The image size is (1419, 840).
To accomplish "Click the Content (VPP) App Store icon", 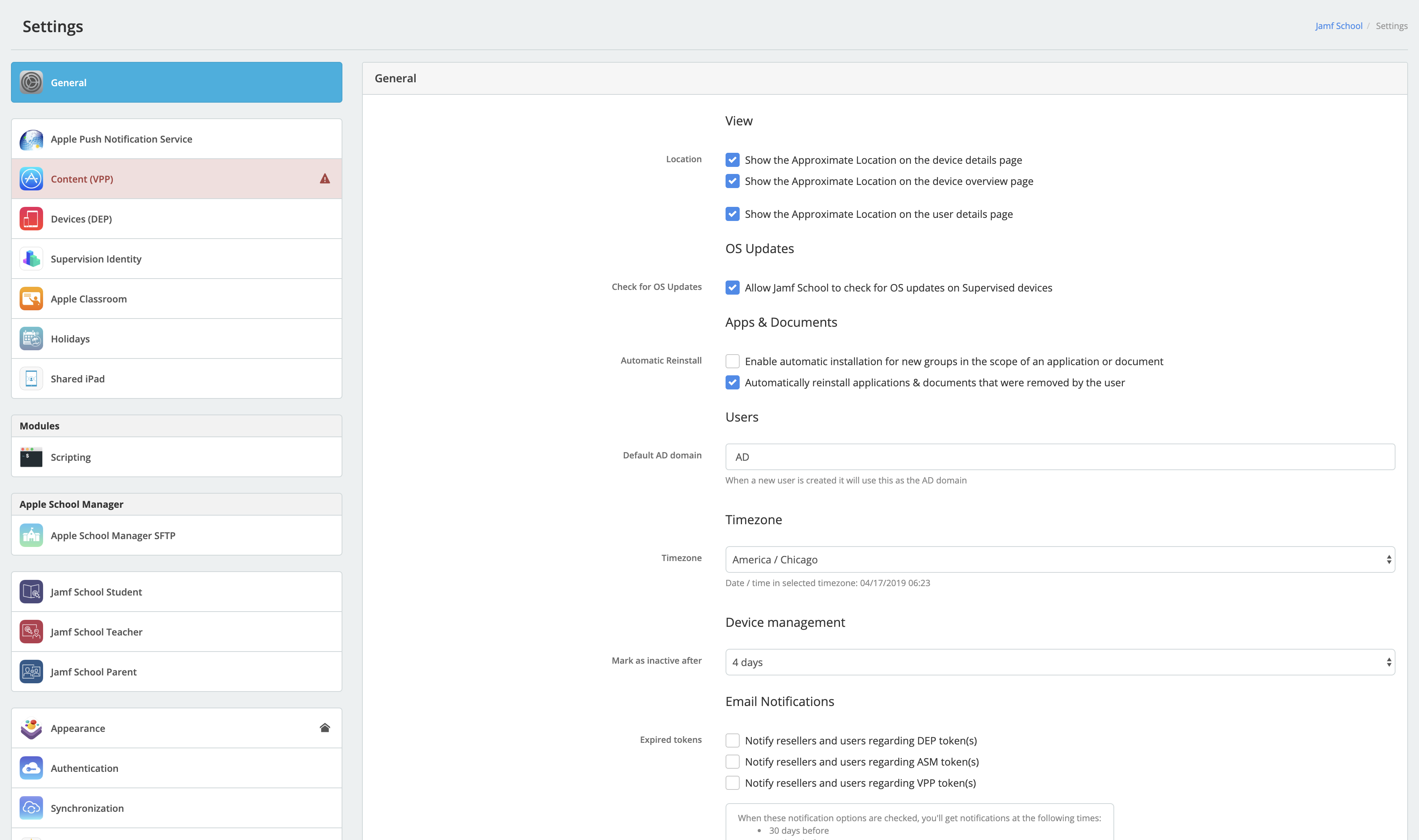I will point(31,179).
